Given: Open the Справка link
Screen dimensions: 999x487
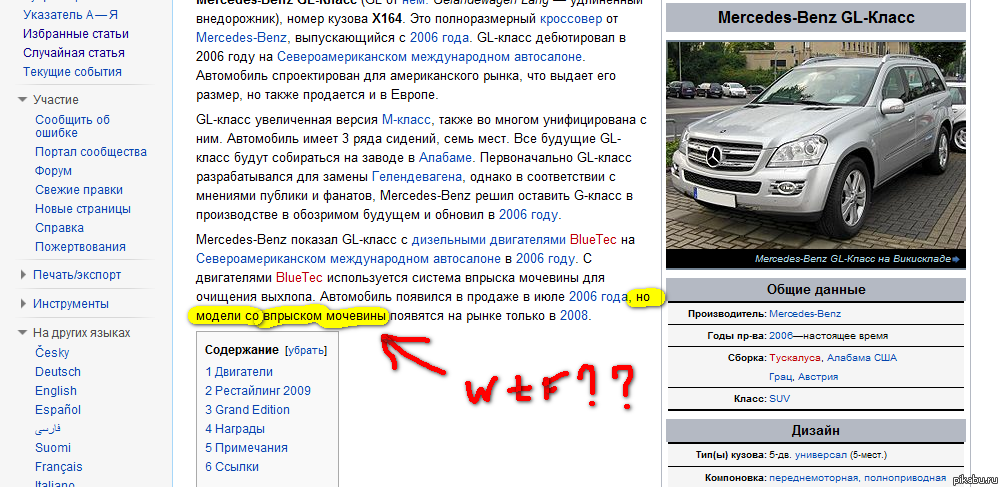Looking at the screenshot, I should pyautogui.click(x=59, y=228).
